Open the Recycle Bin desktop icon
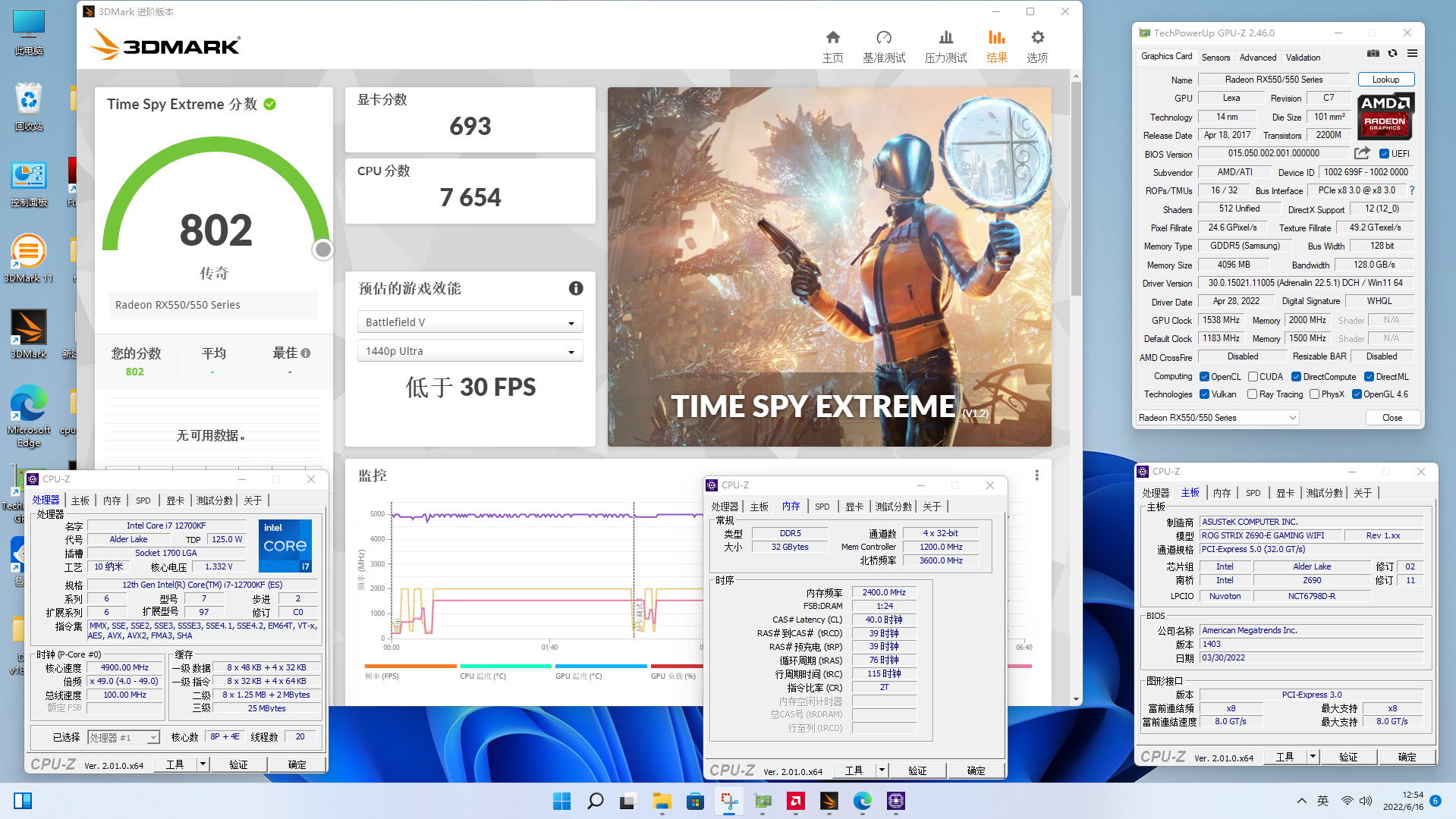This screenshot has height=819, width=1456. (x=29, y=106)
